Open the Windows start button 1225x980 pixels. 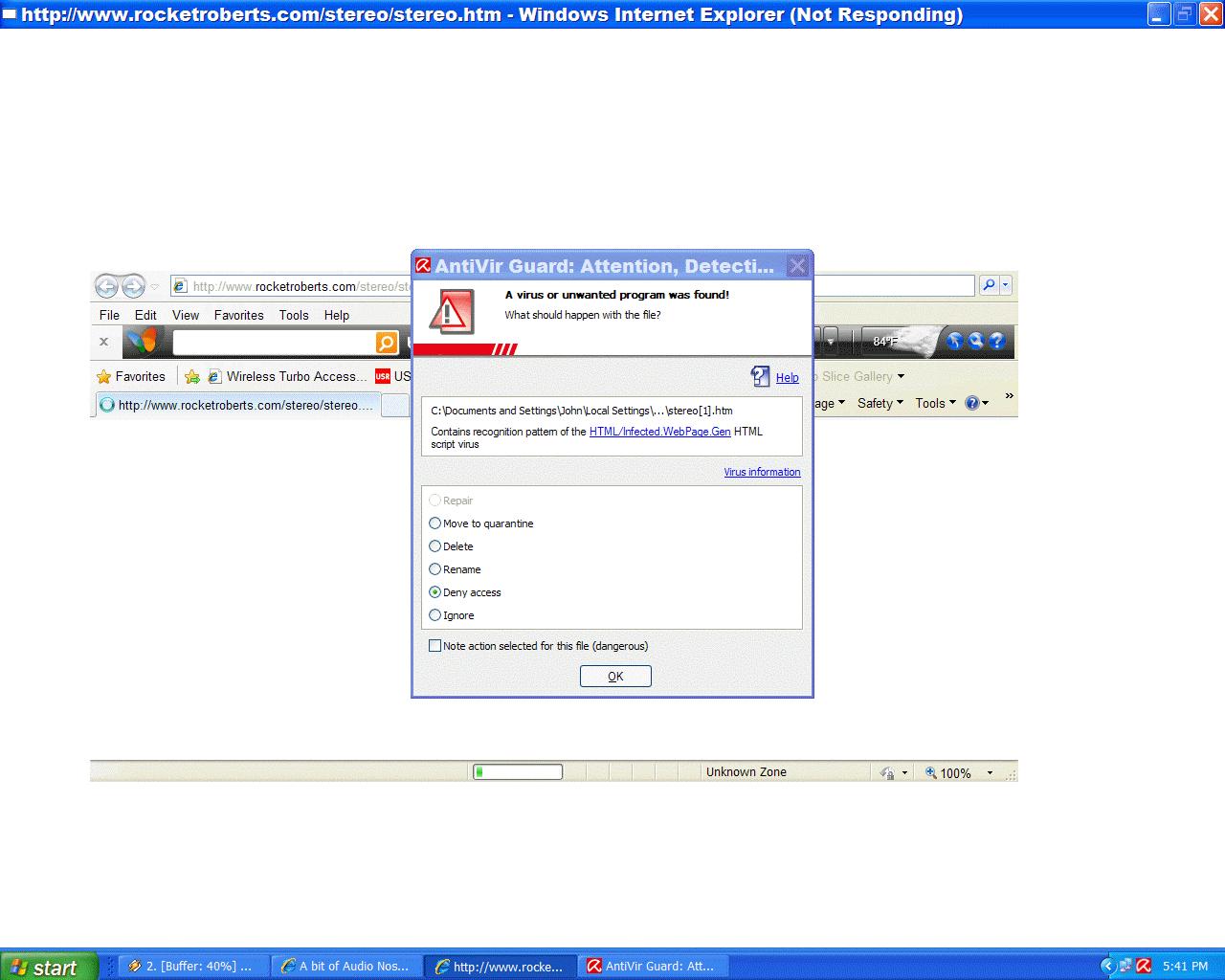click(49, 967)
